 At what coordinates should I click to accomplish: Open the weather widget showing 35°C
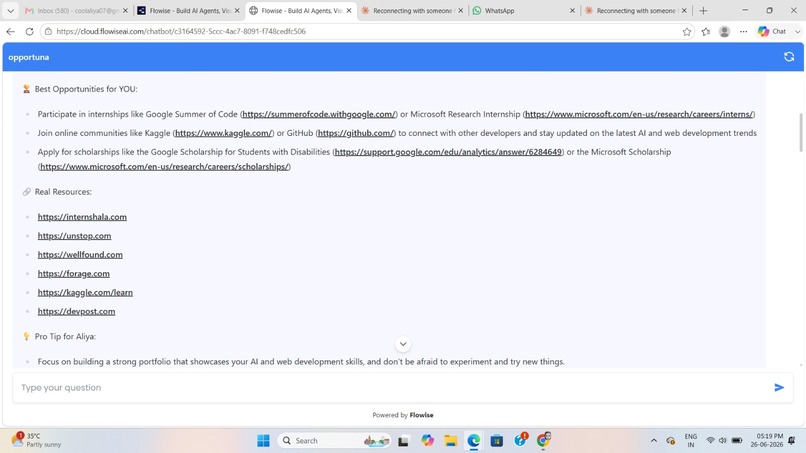point(36,440)
